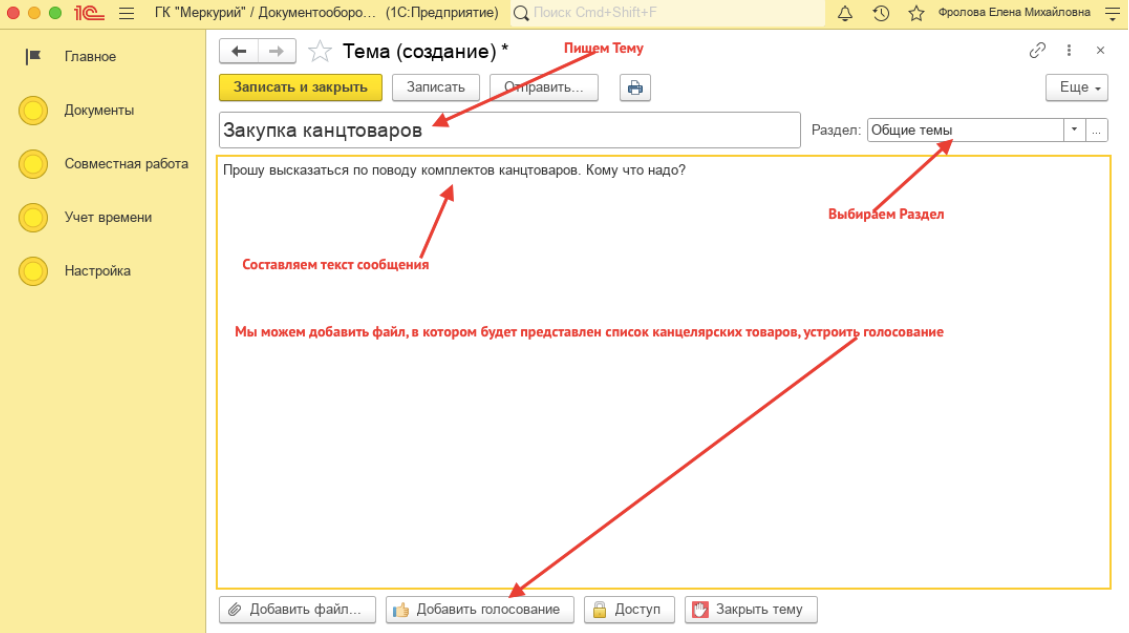Viewport: 1129px width, 633px height.
Task: Open the Раздел selection ellipsis button
Action: coord(1097,130)
